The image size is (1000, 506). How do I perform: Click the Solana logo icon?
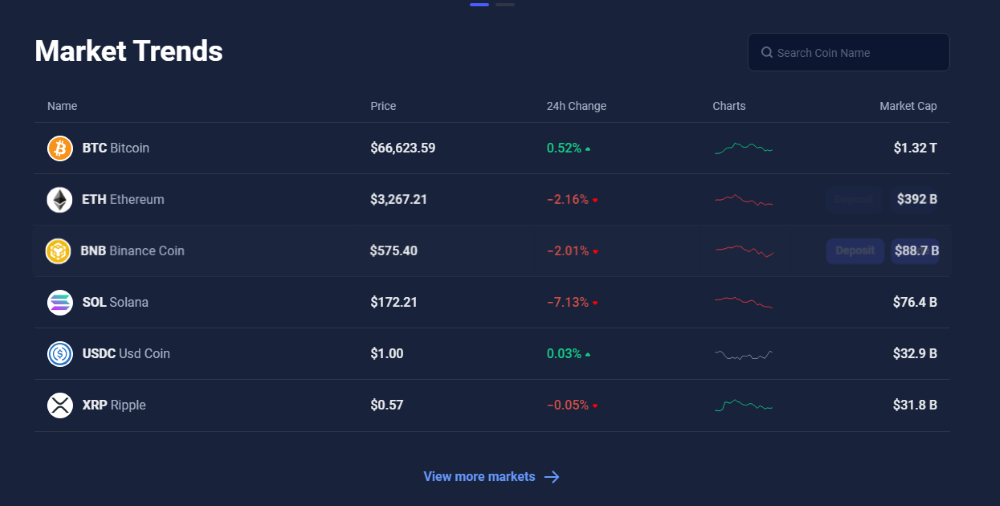pos(60,302)
